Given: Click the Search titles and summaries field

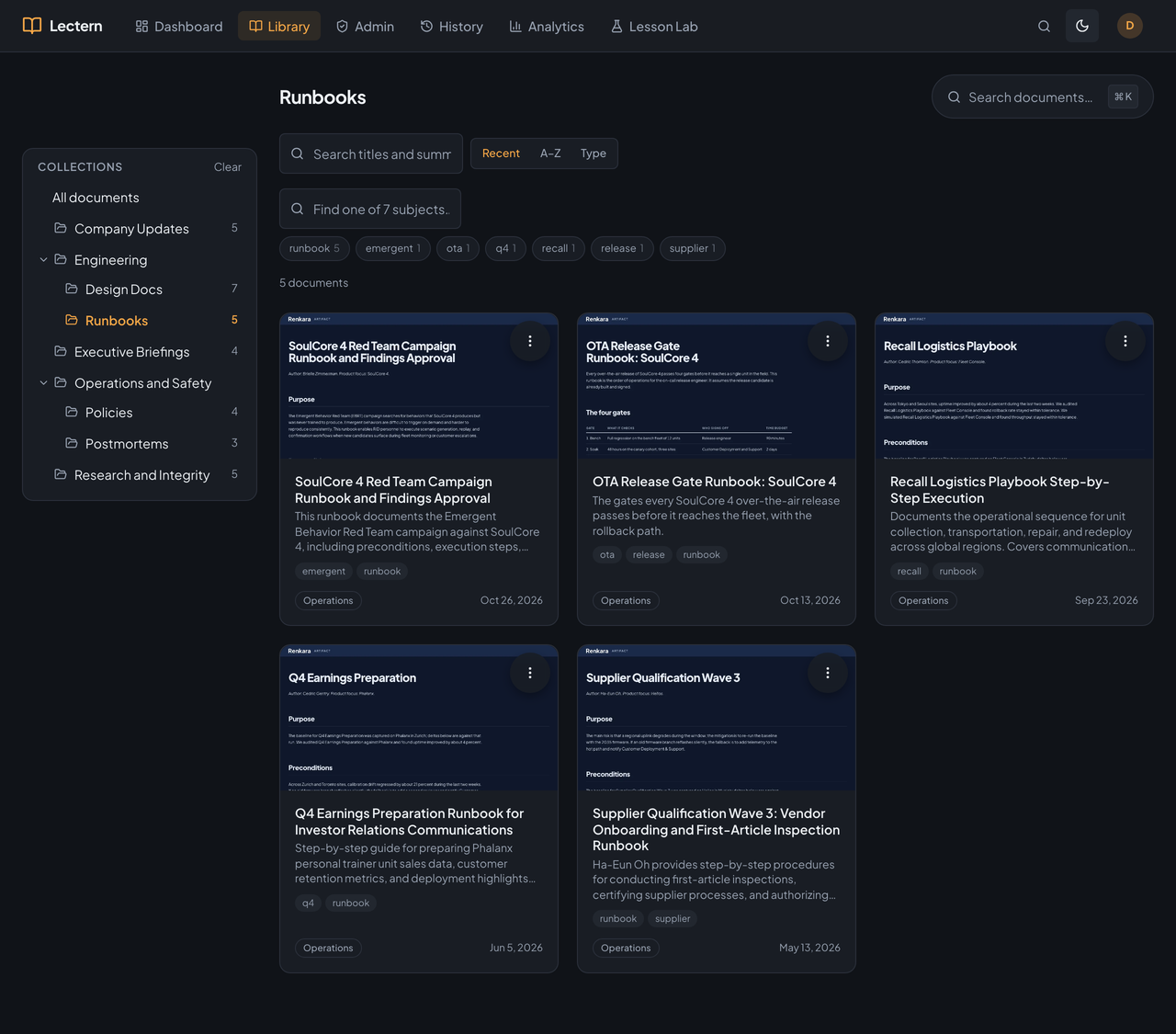Looking at the screenshot, I should click(x=371, y=153).
